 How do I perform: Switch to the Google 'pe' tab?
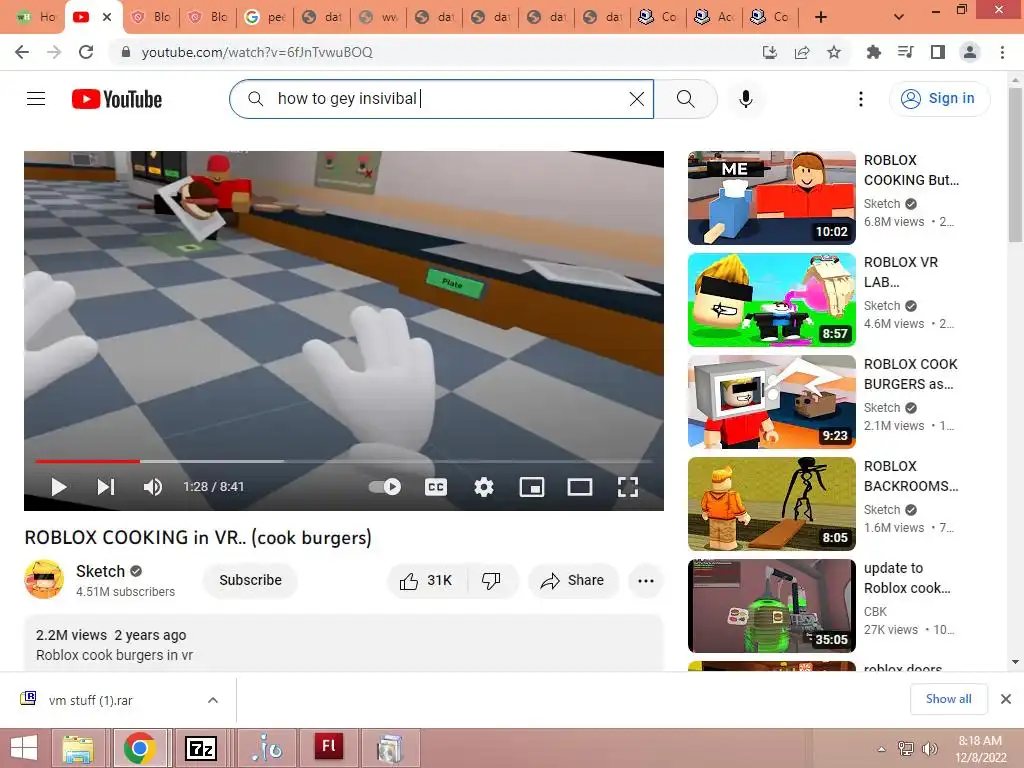[264, 17]
